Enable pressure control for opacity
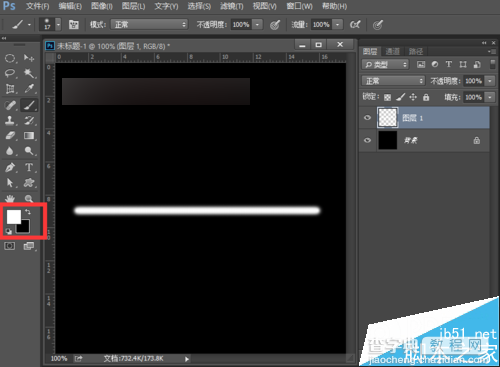The width and height of the screenshot is (500, 367). (x=275, y=25)
